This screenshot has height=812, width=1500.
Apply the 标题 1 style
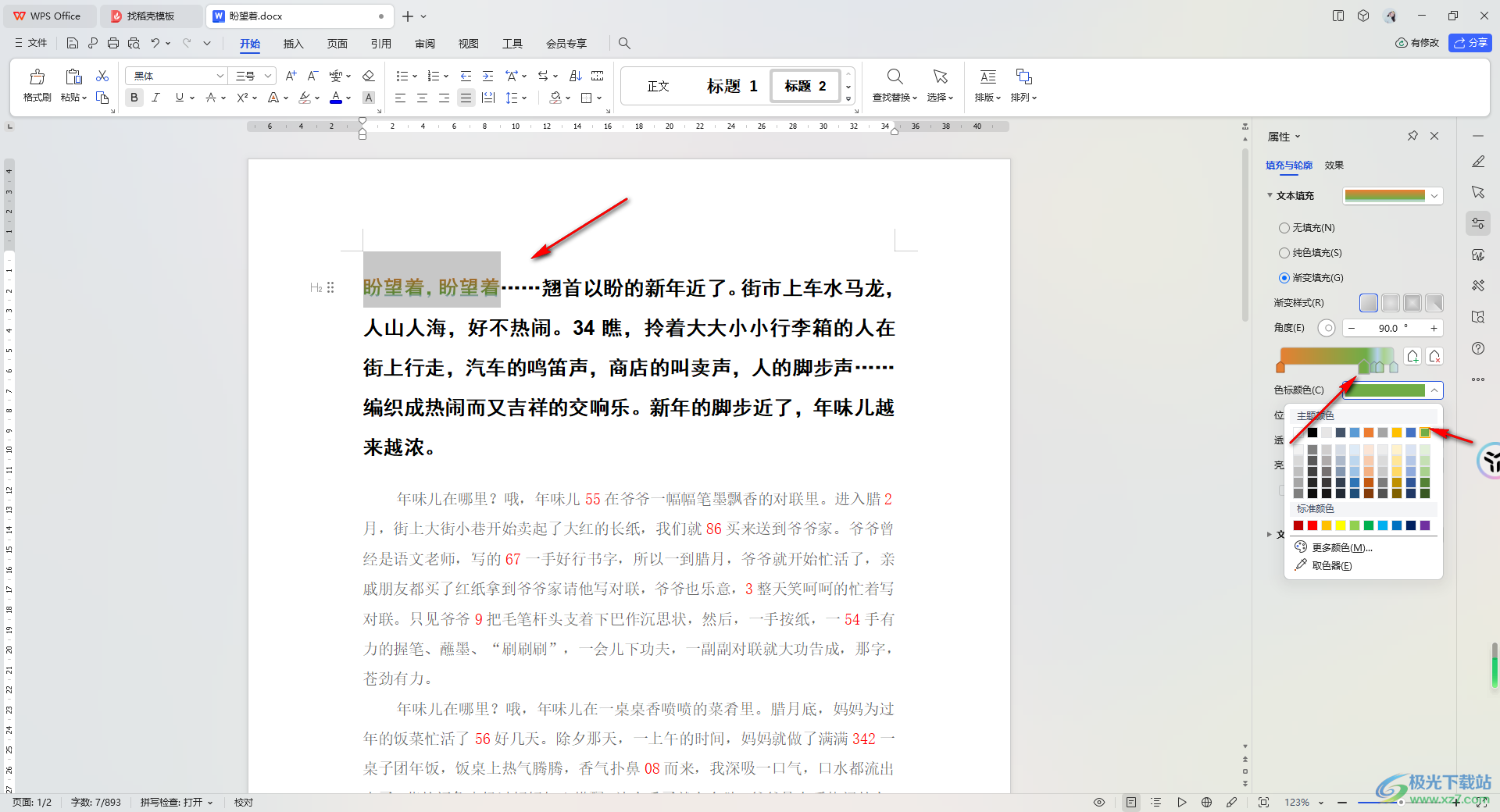pyautogui.click(x=732, y=86)
